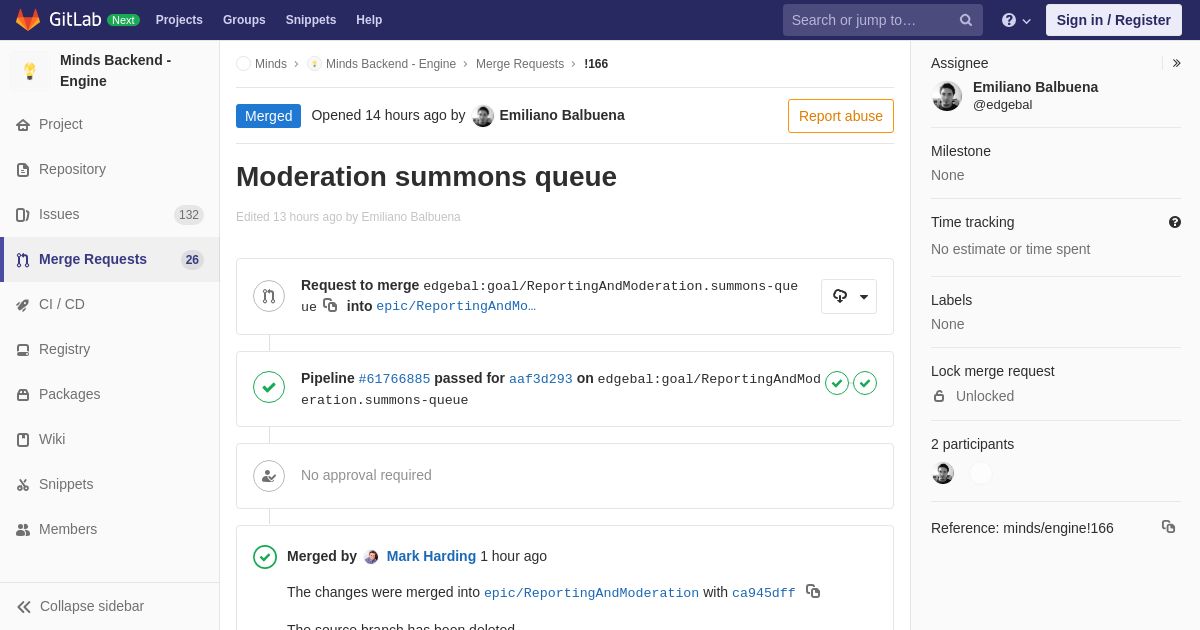Click the first pipeline stage check icon
This screenshot has width=1200, height=630.
pos(837,383)
